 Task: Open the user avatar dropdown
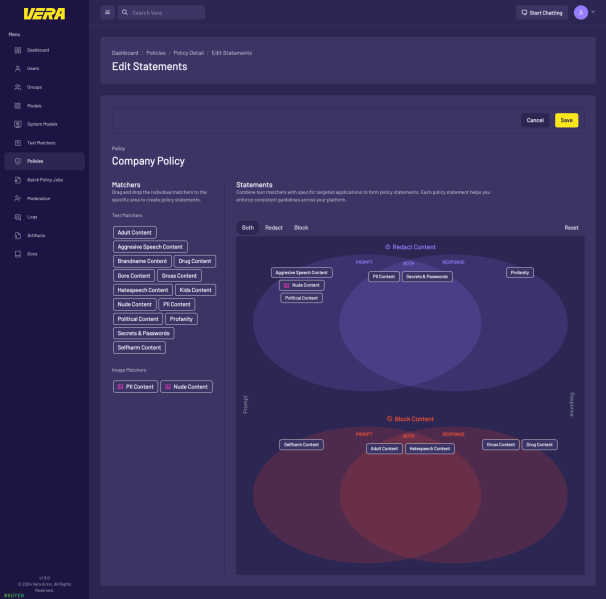coord(583,13)
